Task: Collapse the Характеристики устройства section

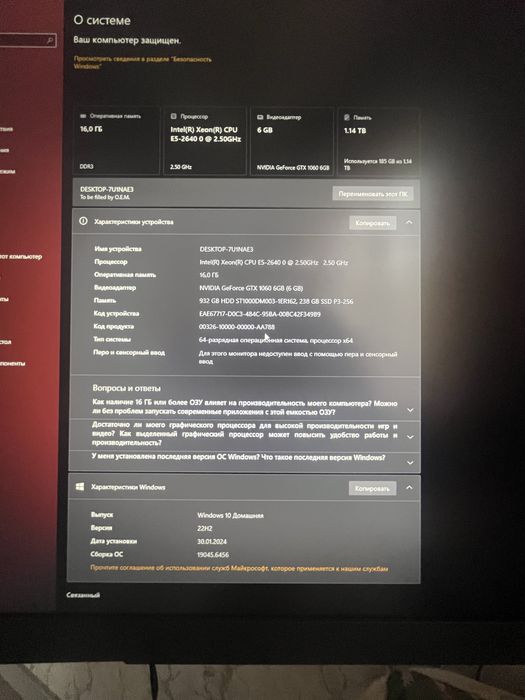Action: click(x=409, y=222)
